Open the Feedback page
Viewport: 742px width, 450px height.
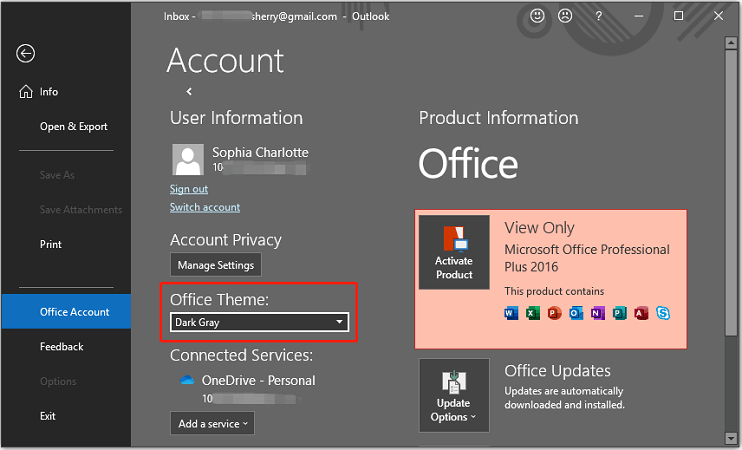(62, 346)
